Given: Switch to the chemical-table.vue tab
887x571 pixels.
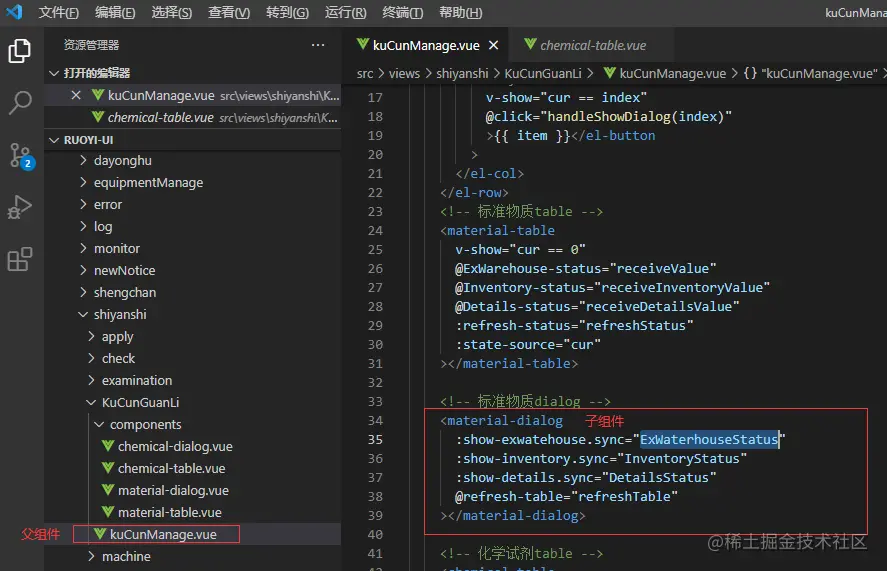Looking at the screenshot, I should (x=592, y=45).
